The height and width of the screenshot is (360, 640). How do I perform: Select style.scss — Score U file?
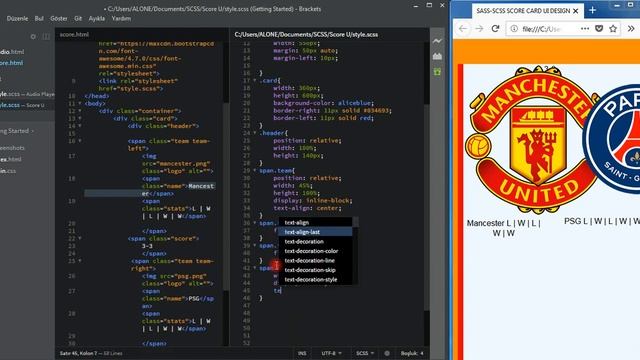pos(22,105)
